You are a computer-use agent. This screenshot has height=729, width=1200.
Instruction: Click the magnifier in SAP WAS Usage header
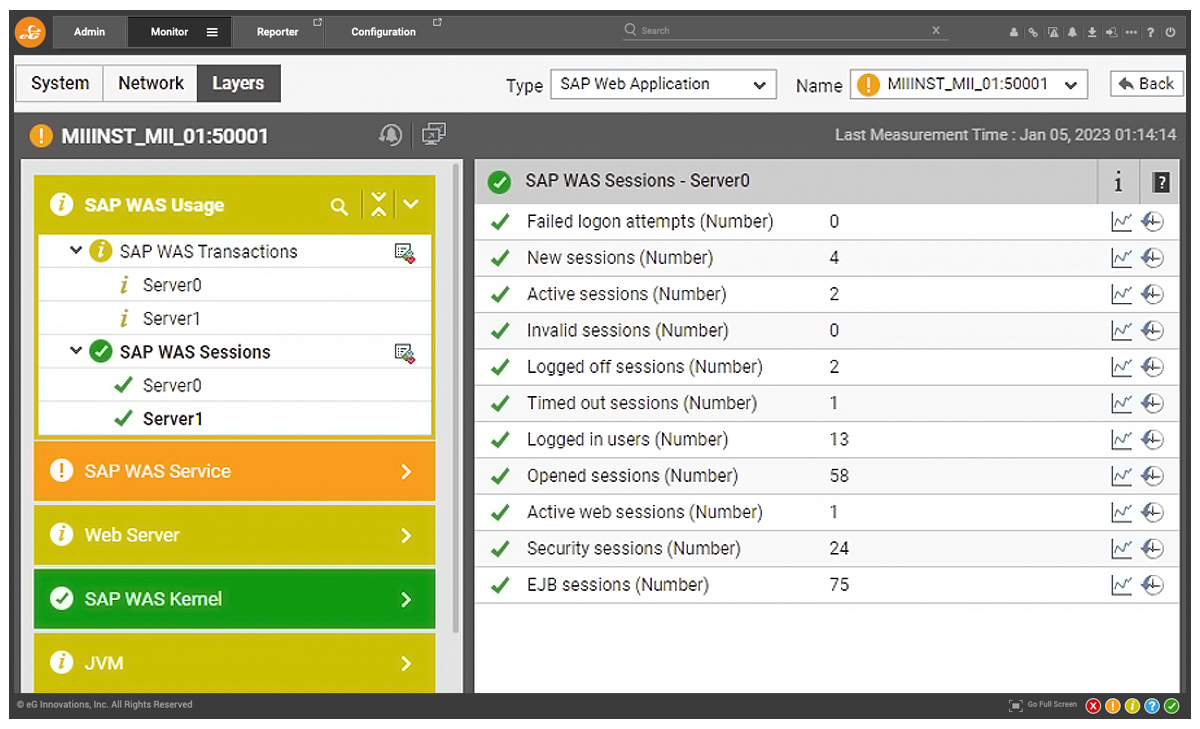340,206
